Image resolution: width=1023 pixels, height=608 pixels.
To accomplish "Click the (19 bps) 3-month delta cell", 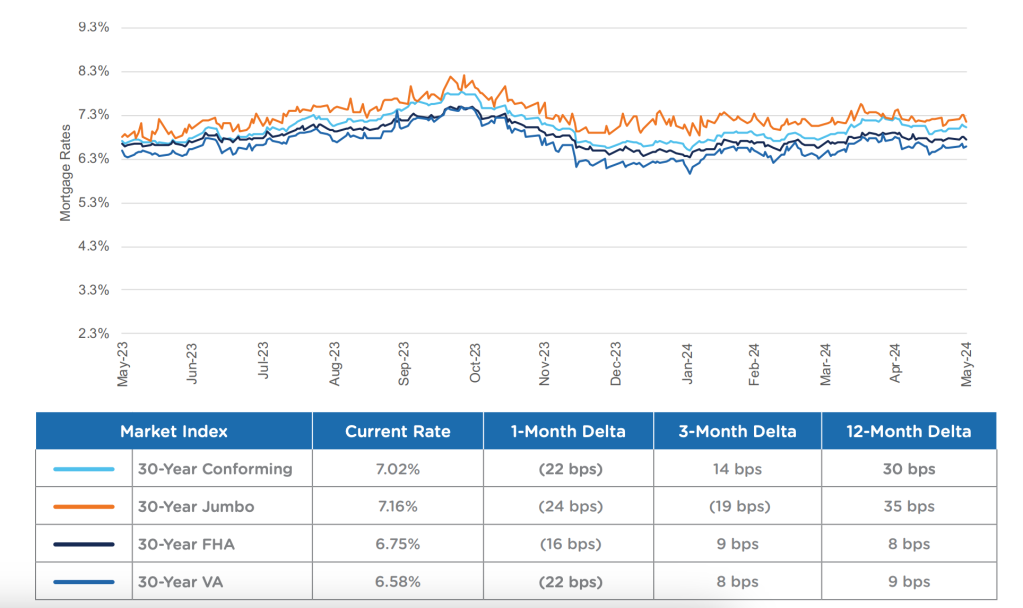I will click(738, 507).
